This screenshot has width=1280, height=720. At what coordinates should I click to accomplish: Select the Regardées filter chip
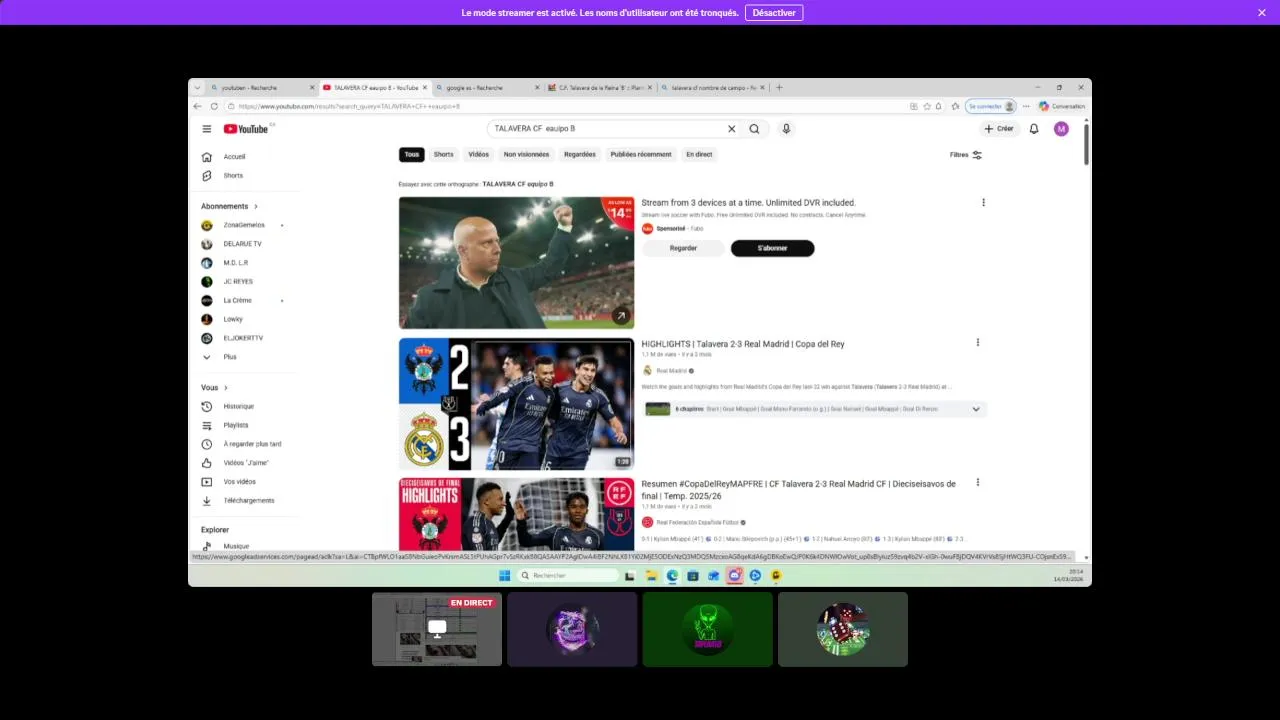point(580,154)
